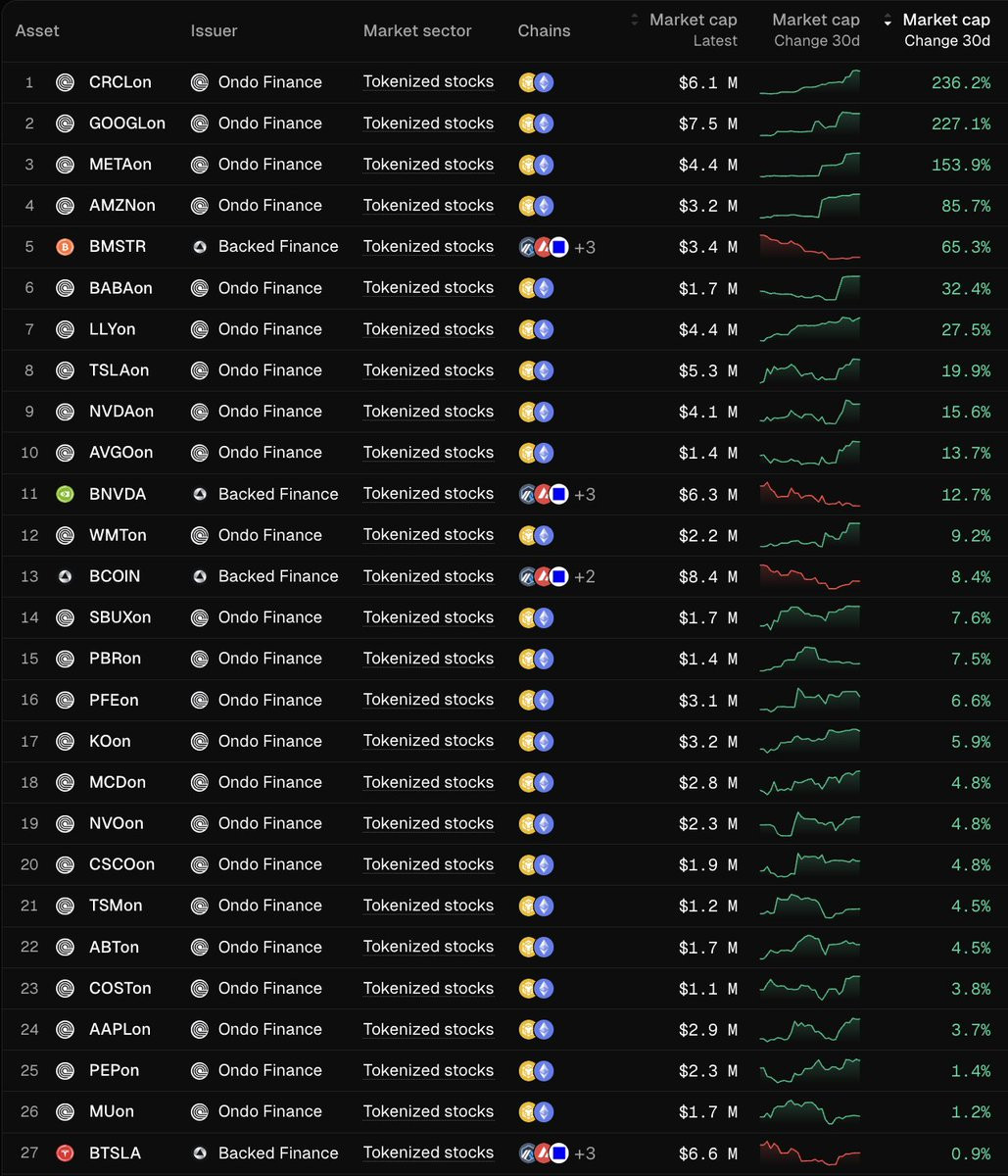Click the LLYon asset icon
The height and width of the screenshot is (1176, 1008).
coord(65,329)
